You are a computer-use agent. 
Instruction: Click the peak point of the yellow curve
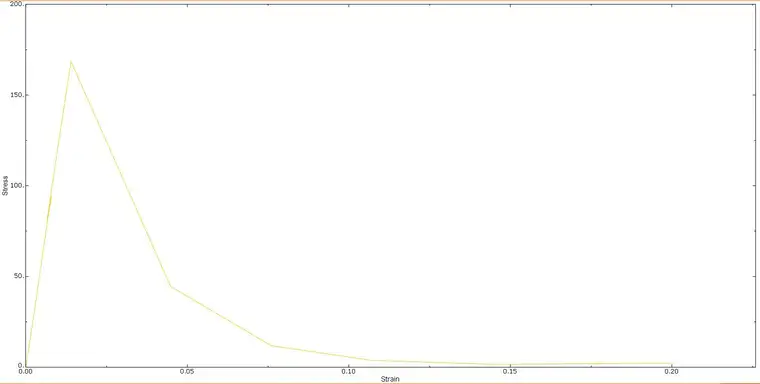(x=71, y=61)
